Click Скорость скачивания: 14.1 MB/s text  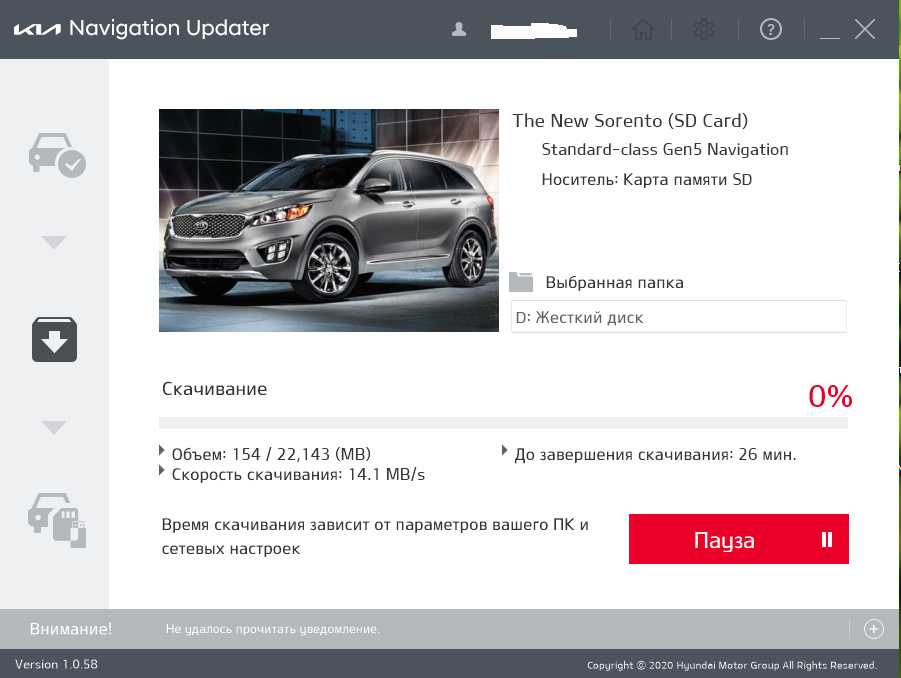pyautogui.click(x=298, y=475)
